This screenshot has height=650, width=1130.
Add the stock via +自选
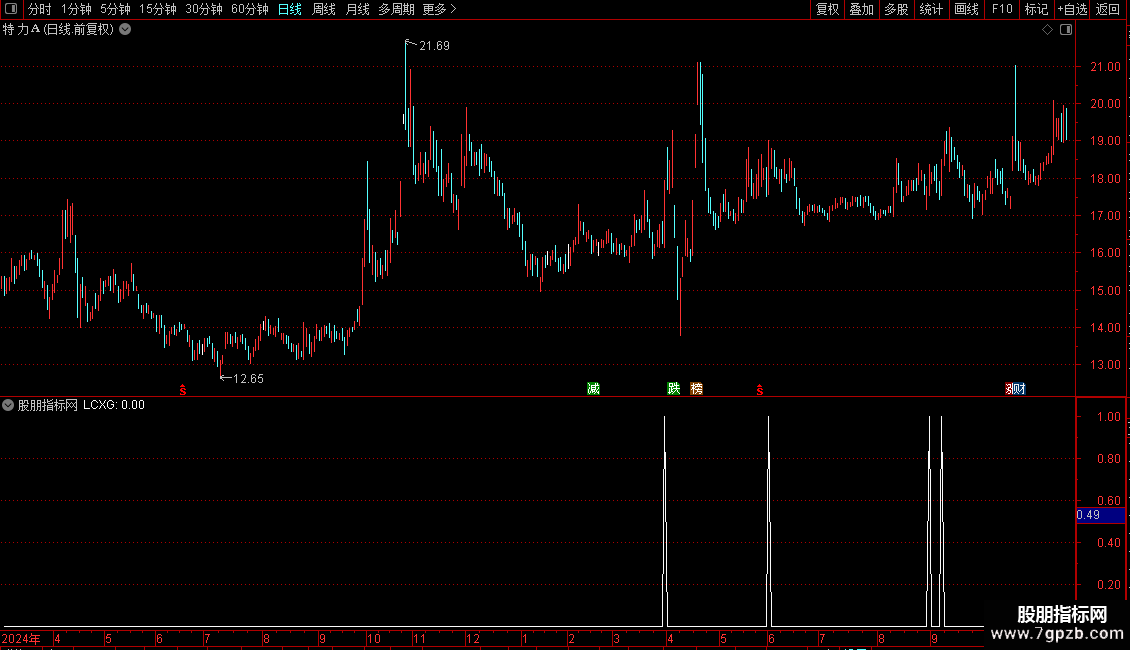(x=1072, y=9)
